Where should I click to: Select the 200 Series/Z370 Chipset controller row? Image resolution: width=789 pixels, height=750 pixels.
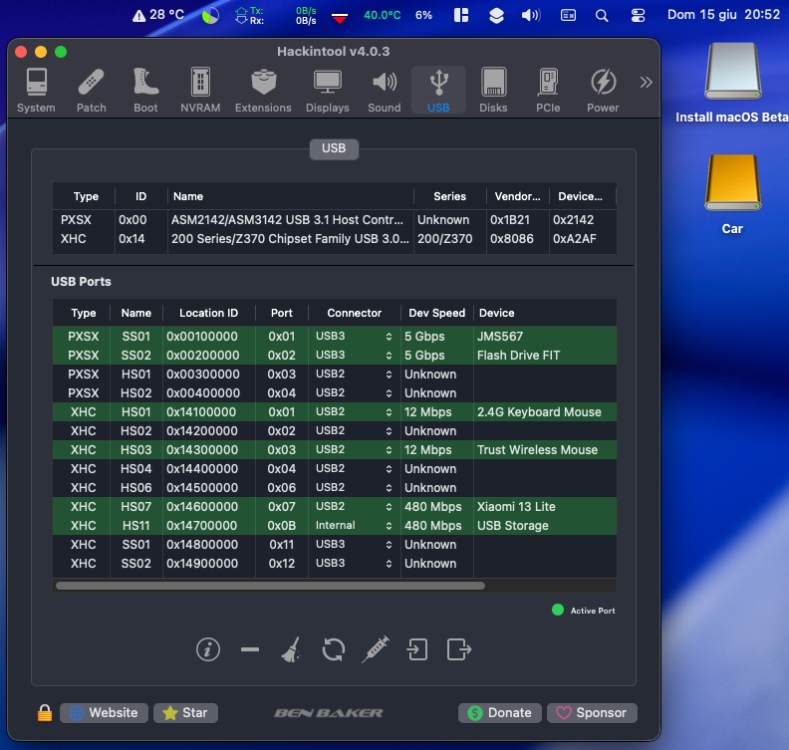pyautogui.click(x=335, y=239)
